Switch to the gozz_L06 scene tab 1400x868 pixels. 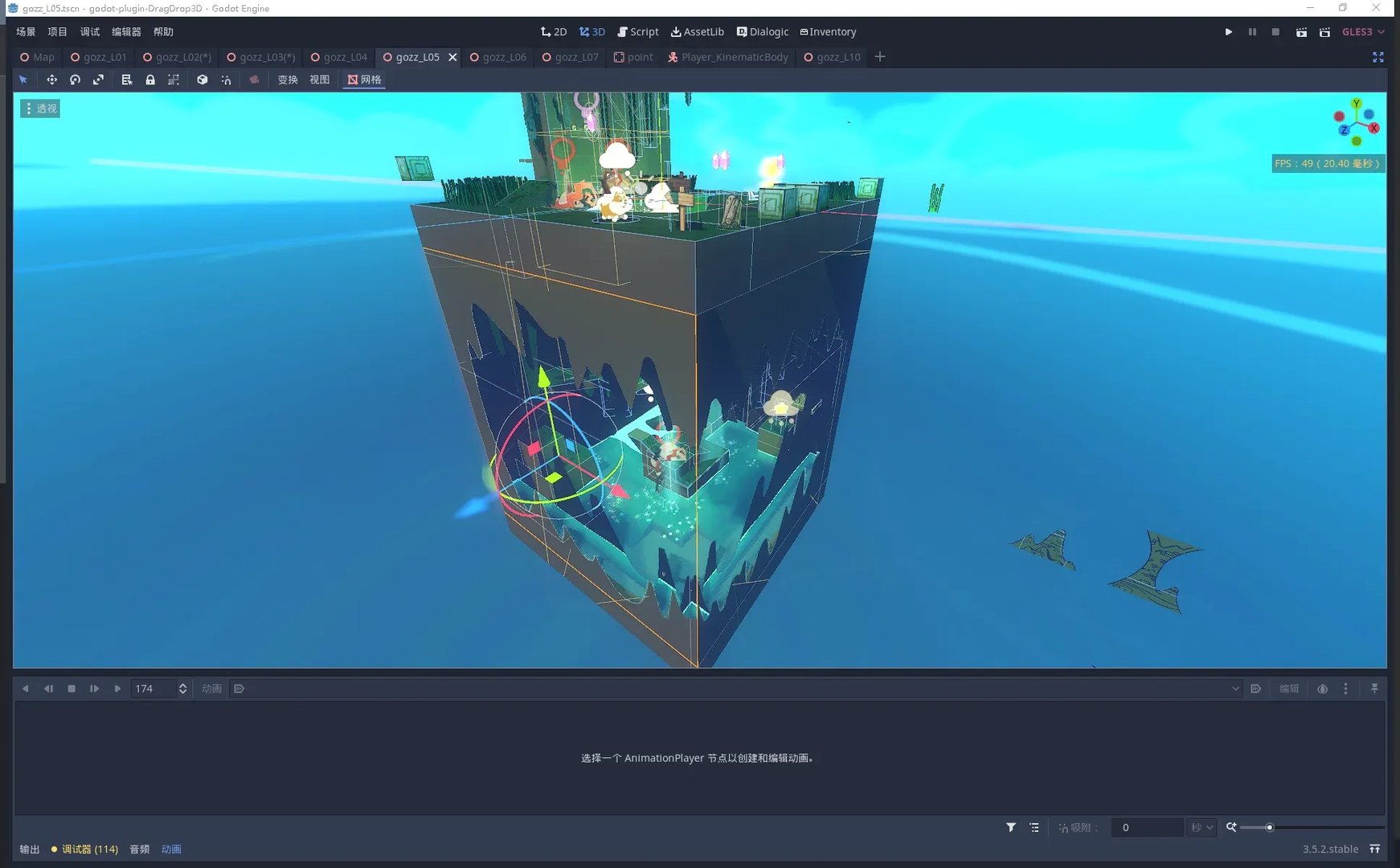point(498,57)
